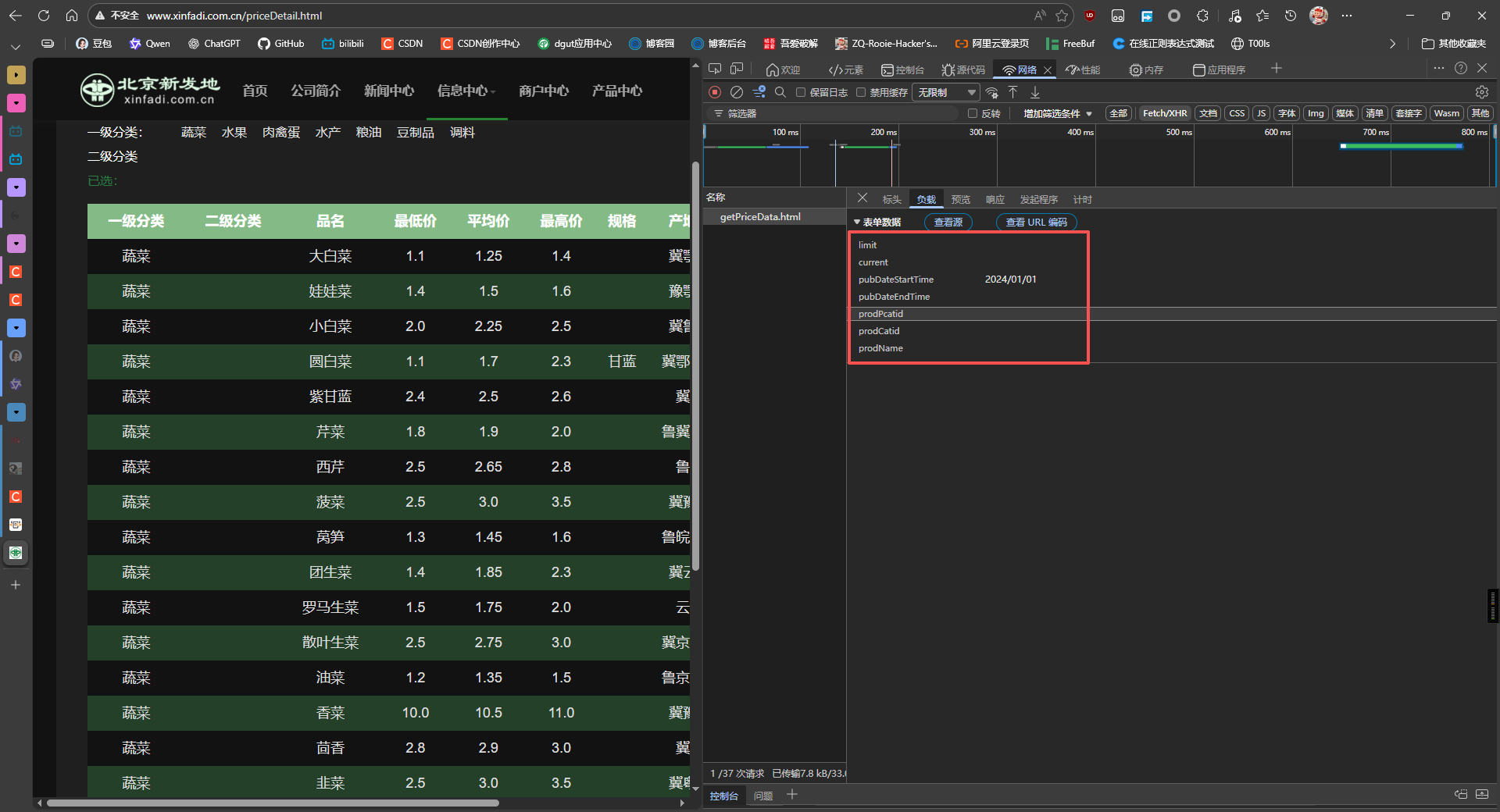
Task: Open network settings gear
Action: pos(1481,92)
